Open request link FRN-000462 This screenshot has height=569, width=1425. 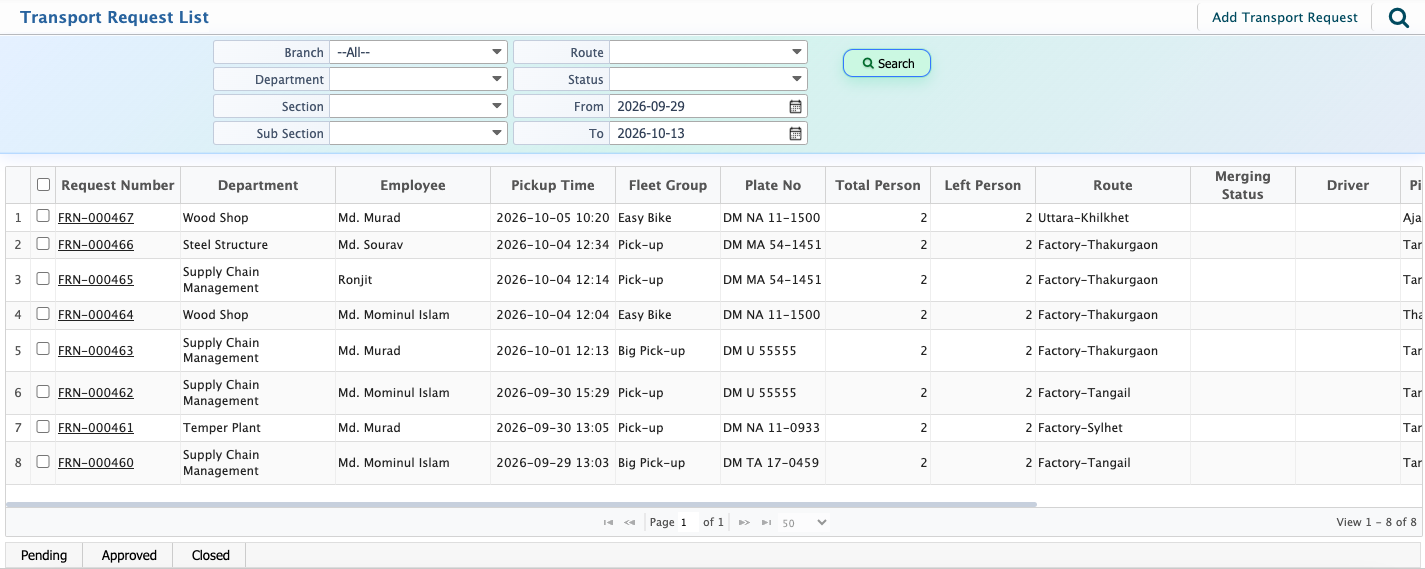[96, 392]
